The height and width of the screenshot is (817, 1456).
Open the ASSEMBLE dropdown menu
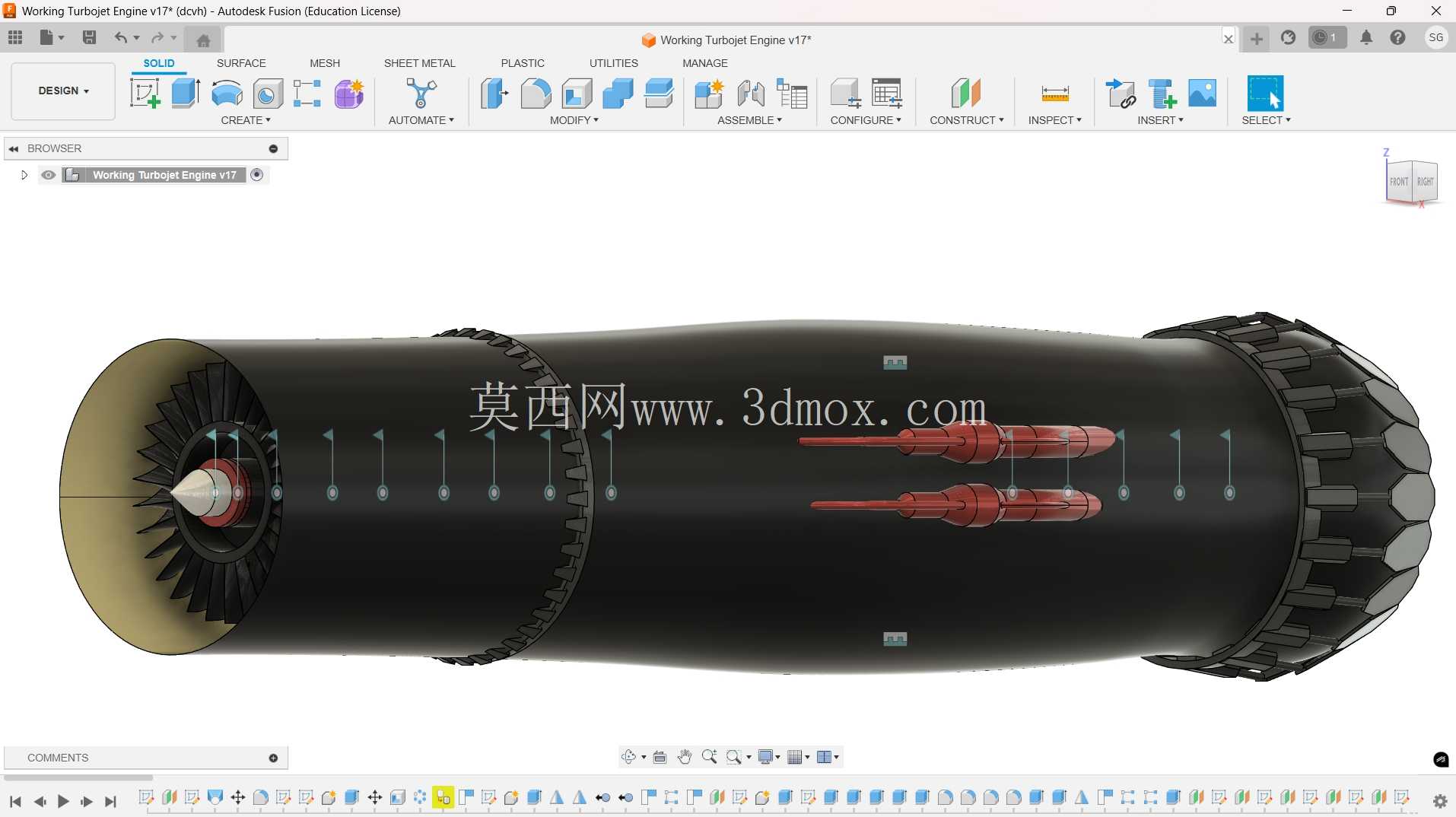749,120
